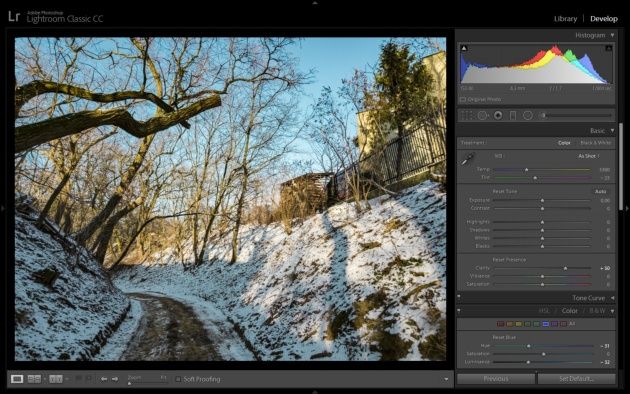Click the Exposure slider handle
Viewport: 630px width, 394px height.
pos(542,200)
